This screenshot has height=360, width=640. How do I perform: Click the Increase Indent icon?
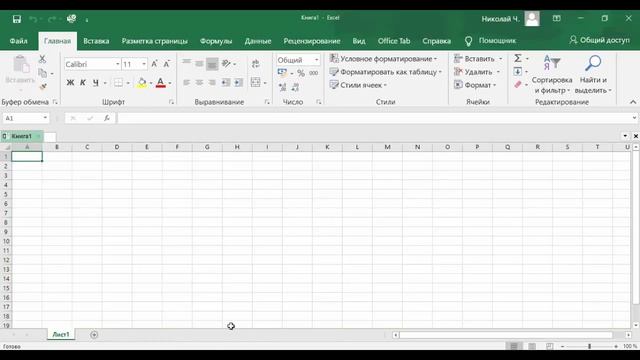238,83
